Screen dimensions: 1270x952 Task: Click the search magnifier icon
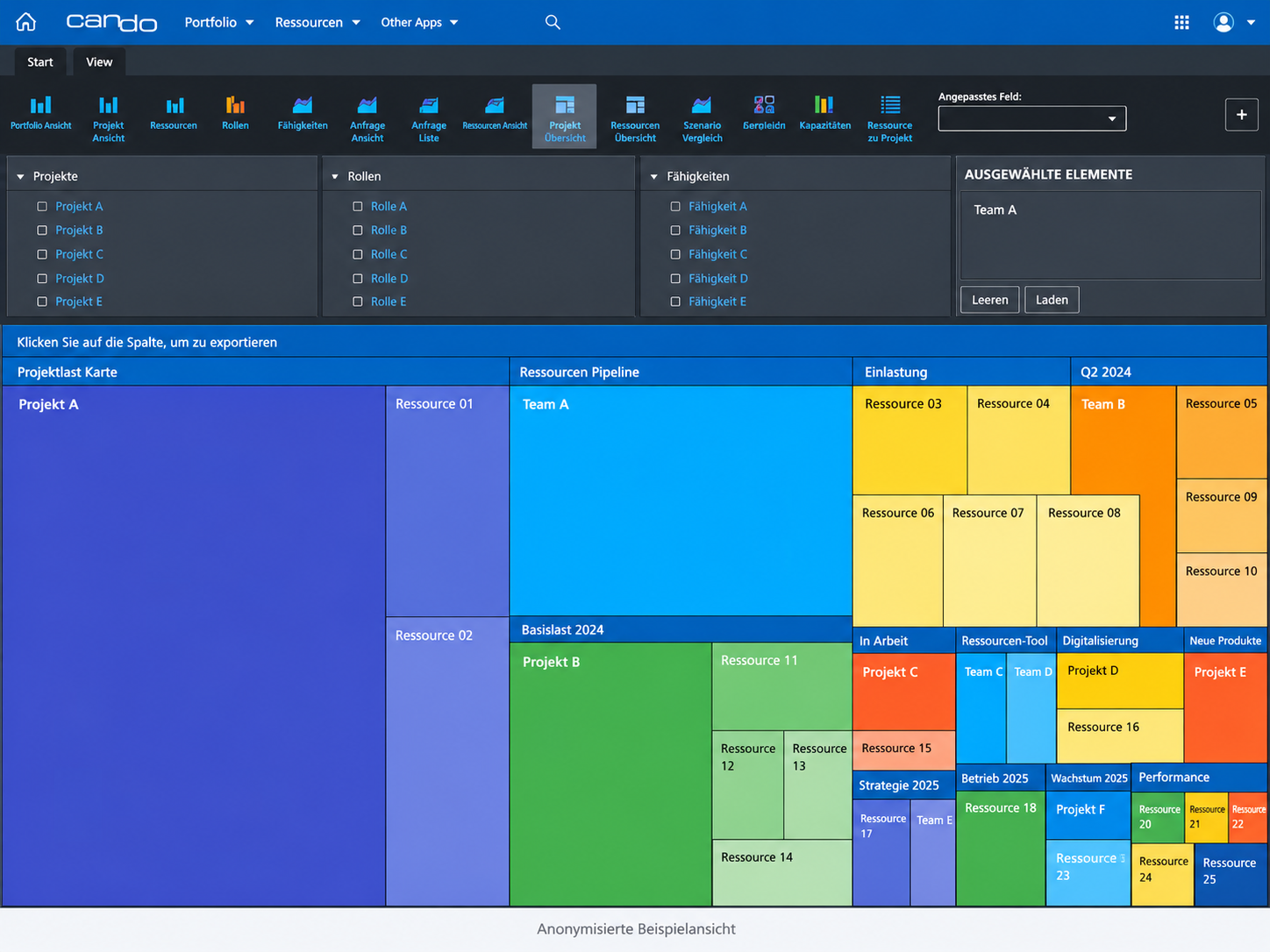pos(553,22)
